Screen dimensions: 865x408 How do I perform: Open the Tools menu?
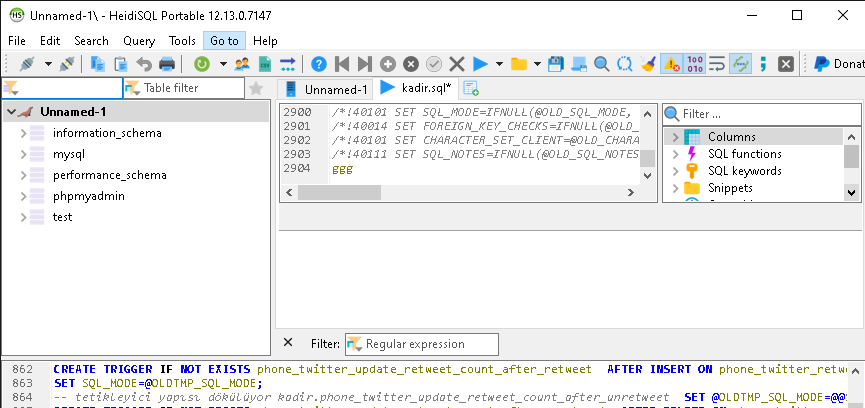pyautogui.click(x=183, y=41)
